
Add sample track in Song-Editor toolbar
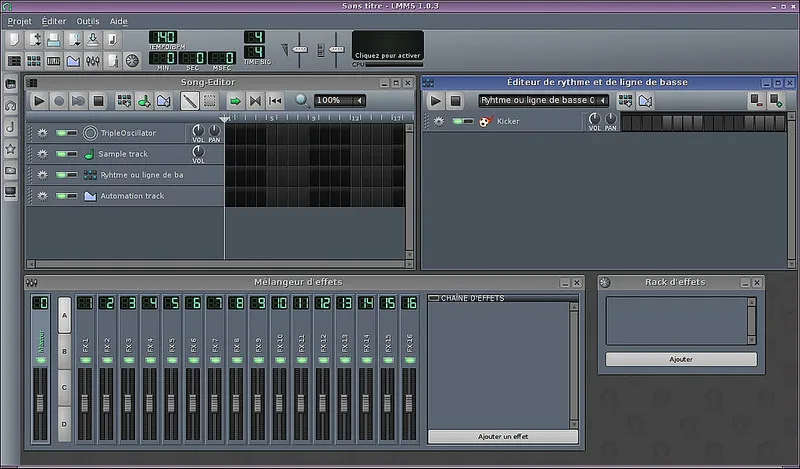pos(143,100)
